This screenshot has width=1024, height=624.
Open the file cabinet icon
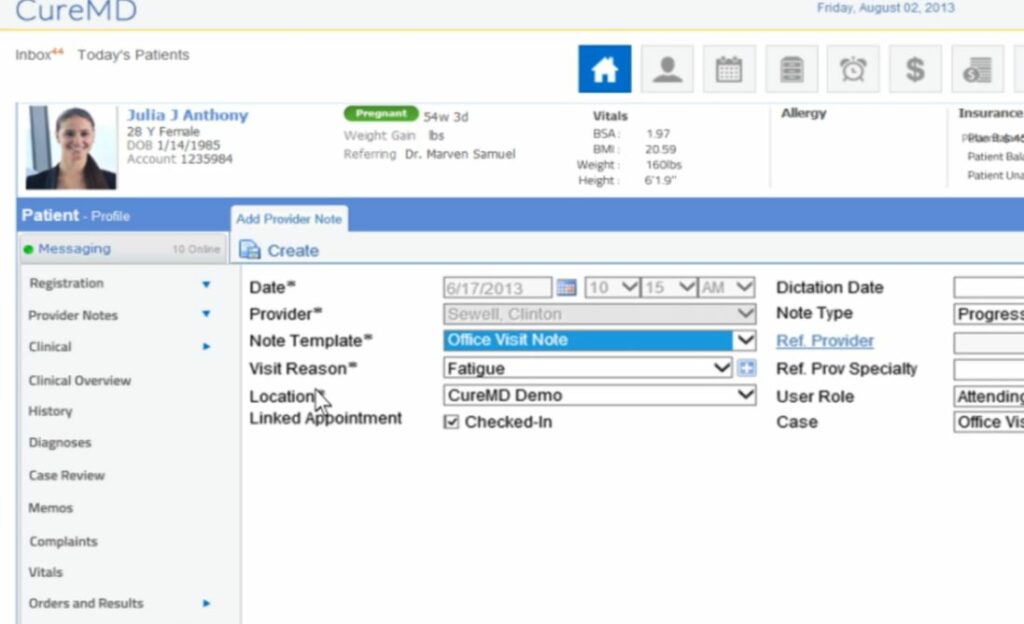pyautogui.click(x=791, y=69)
